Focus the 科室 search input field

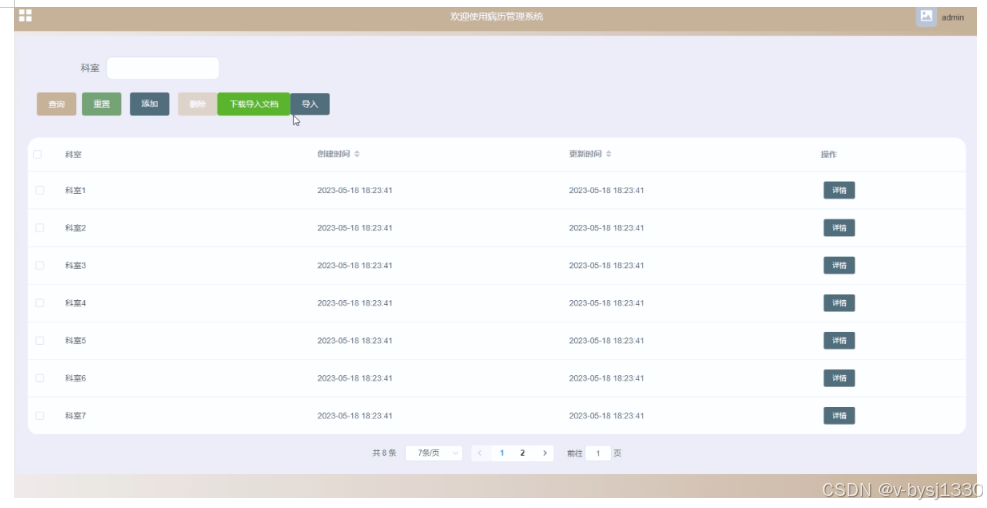pyautogui.click(x=163, y=68)
